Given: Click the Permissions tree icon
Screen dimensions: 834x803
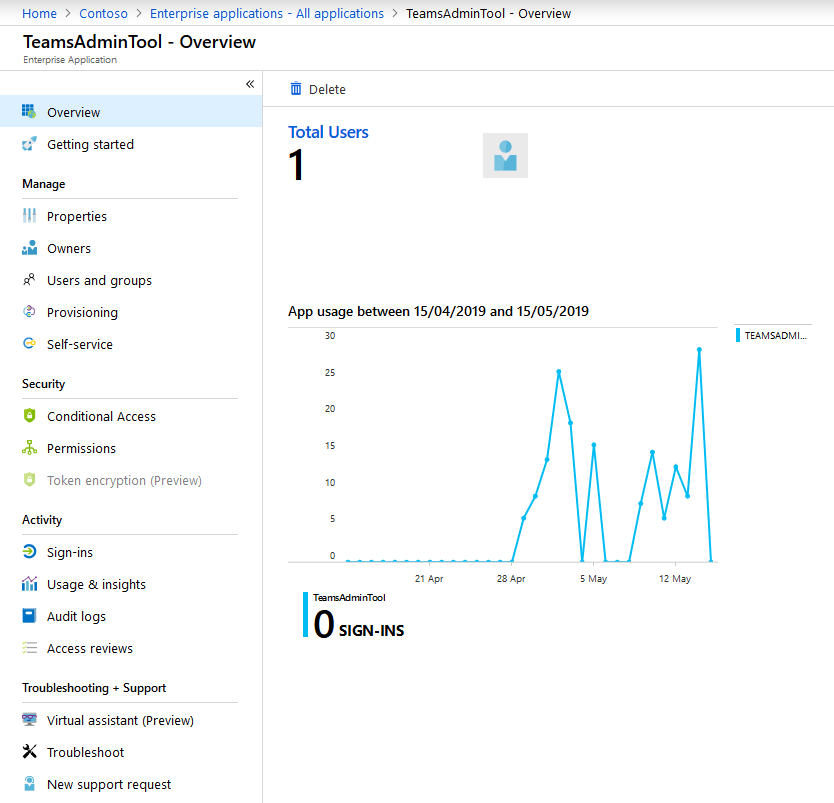Looking at the screenshot, I should (29, 448).
